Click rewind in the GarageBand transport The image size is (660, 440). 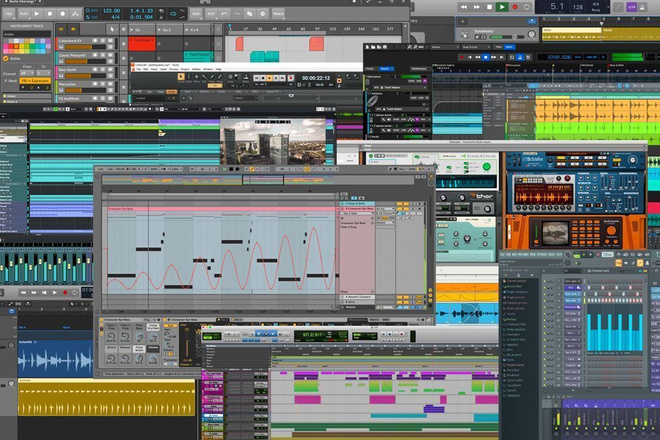[463, 7]
